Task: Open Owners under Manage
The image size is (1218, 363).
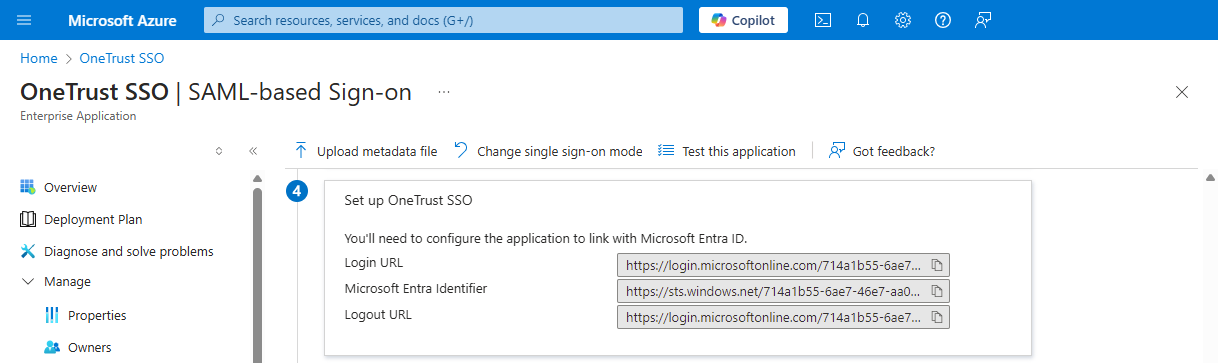Action: (x=89, y=347)
